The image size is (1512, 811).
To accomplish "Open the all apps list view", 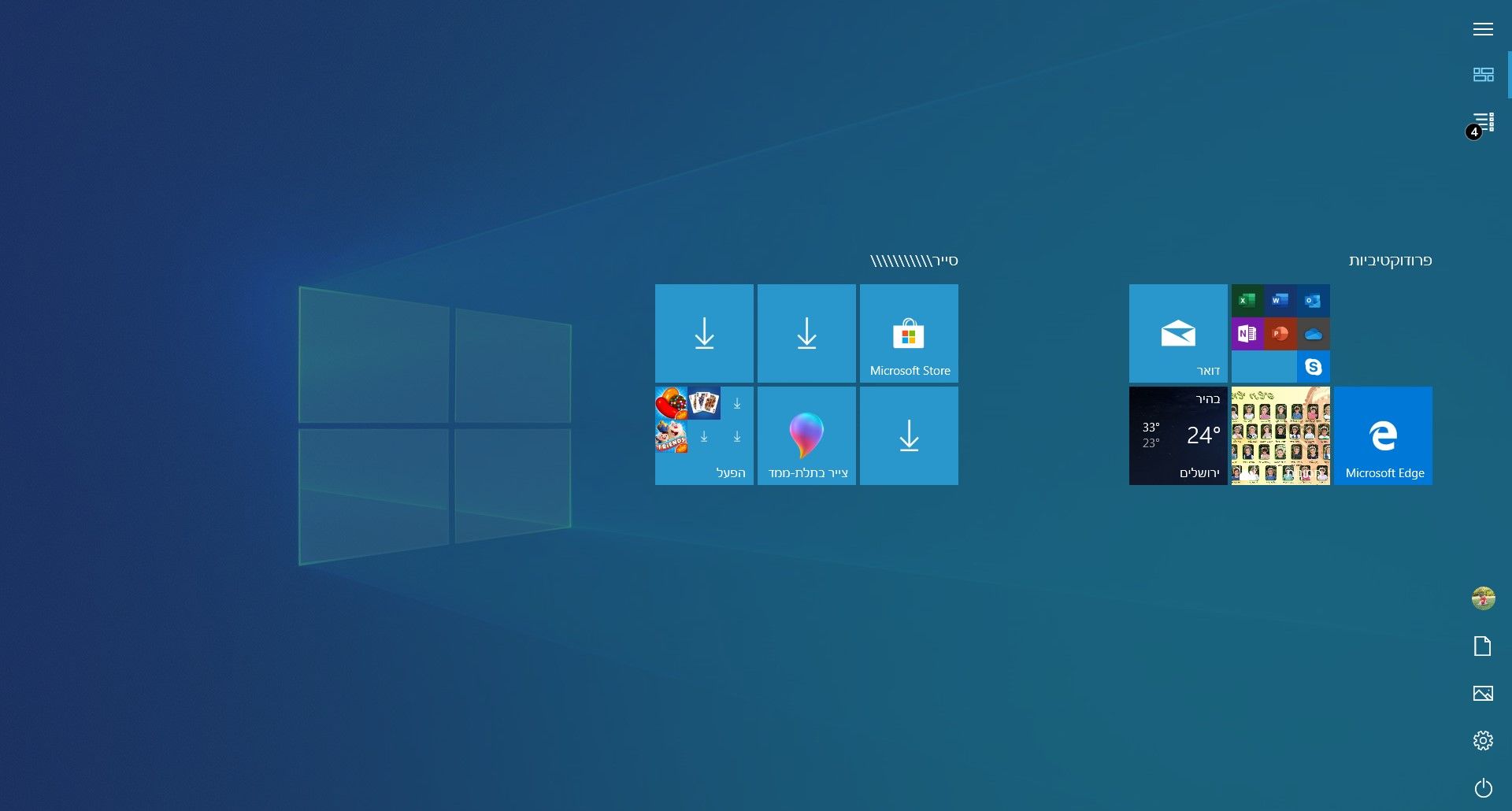I will pyautogui.click(x=1483, y=122).
